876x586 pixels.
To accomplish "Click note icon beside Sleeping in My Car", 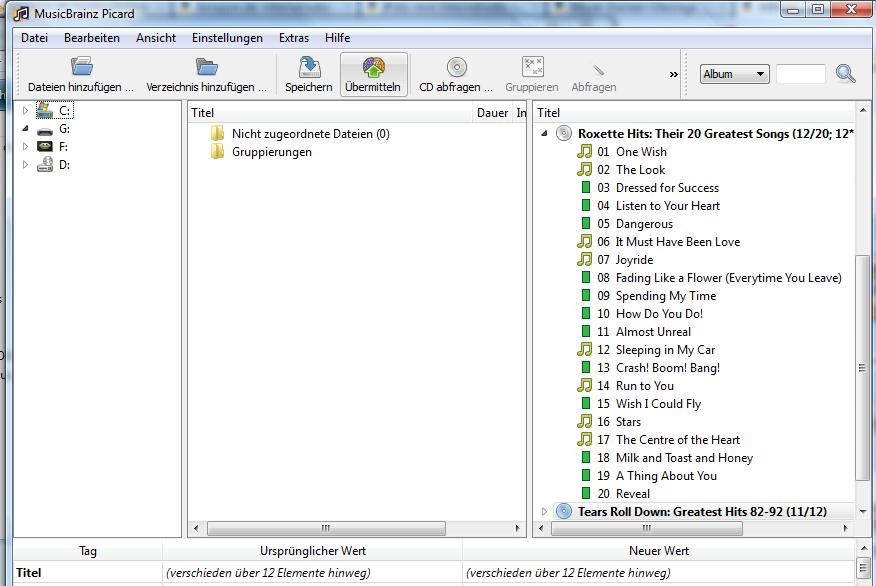I will pos(584,349).
